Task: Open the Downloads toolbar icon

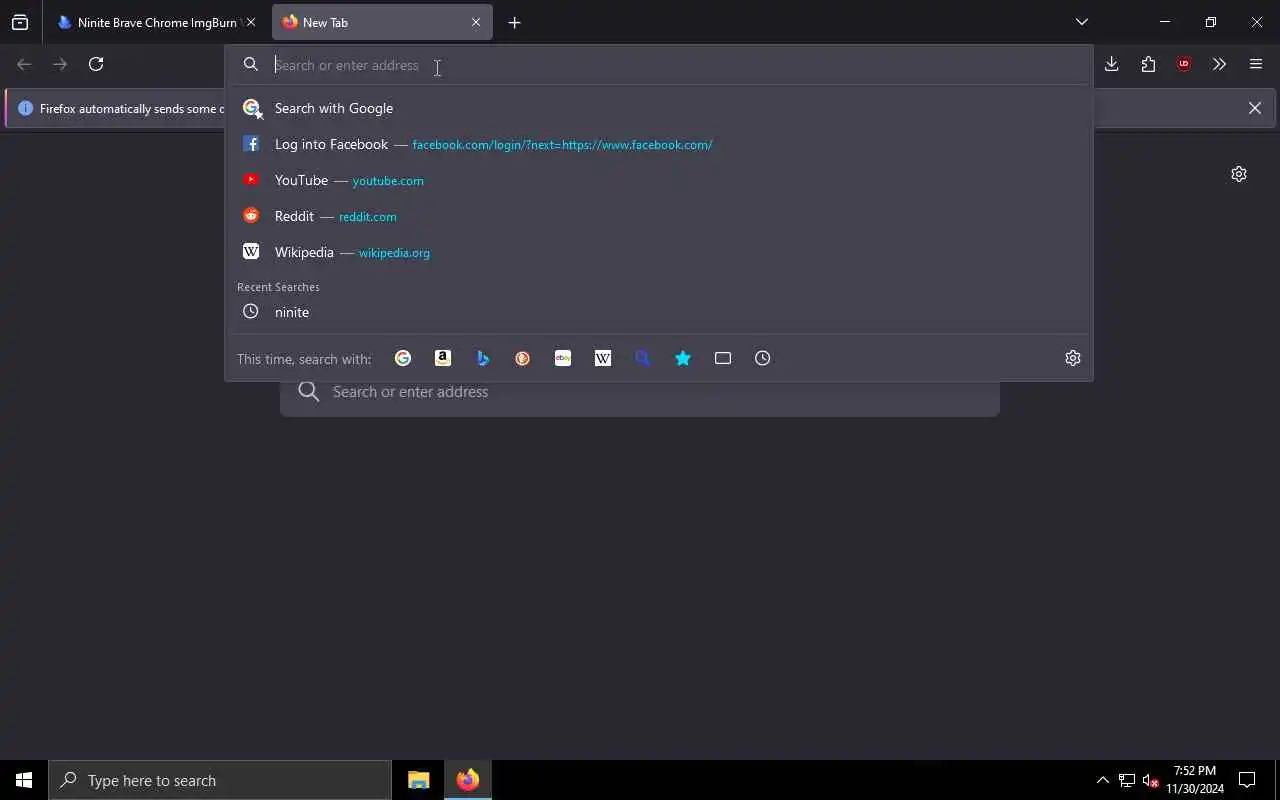Action: click(1112, 64)
